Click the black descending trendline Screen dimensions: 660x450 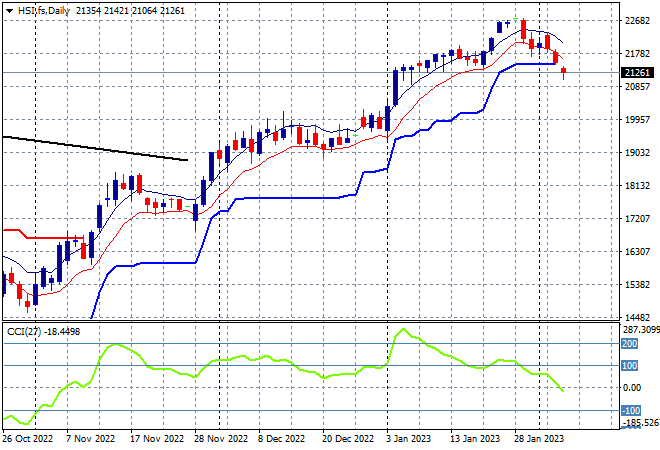95,148
